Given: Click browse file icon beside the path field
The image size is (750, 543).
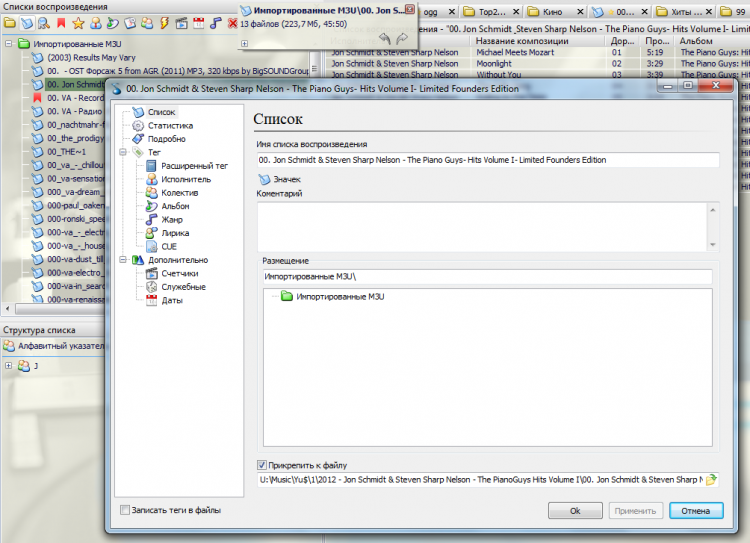Looking at the screenshot, I should tap(711, 479).
